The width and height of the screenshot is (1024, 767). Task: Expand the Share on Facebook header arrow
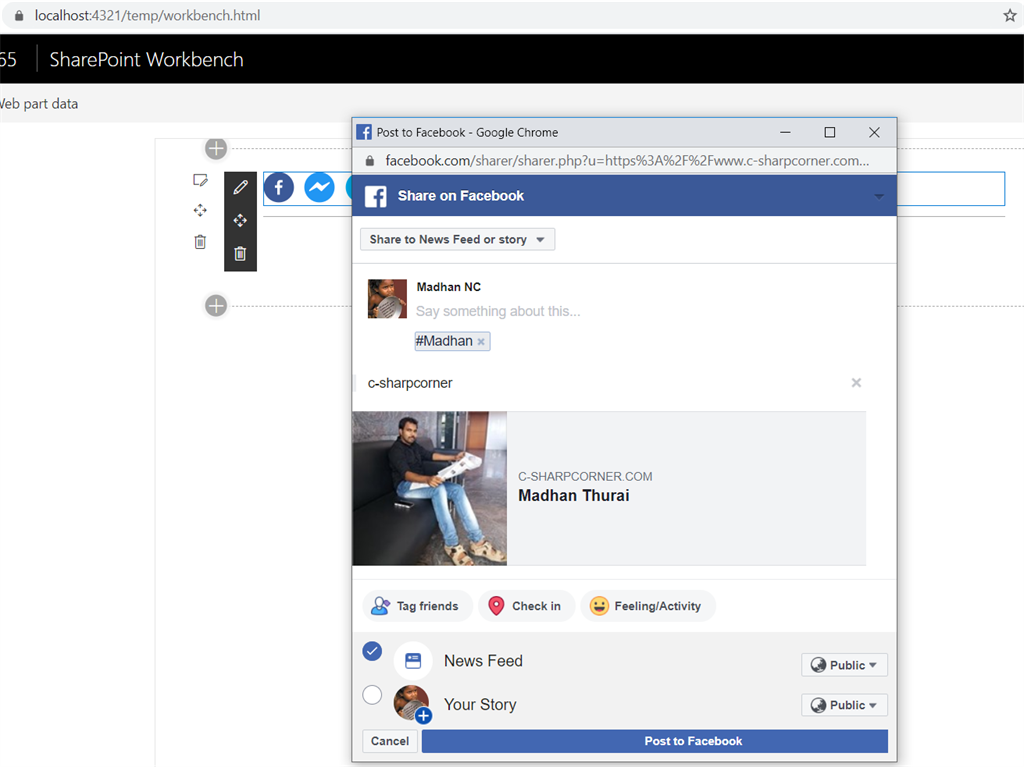(x=879, y=196)
